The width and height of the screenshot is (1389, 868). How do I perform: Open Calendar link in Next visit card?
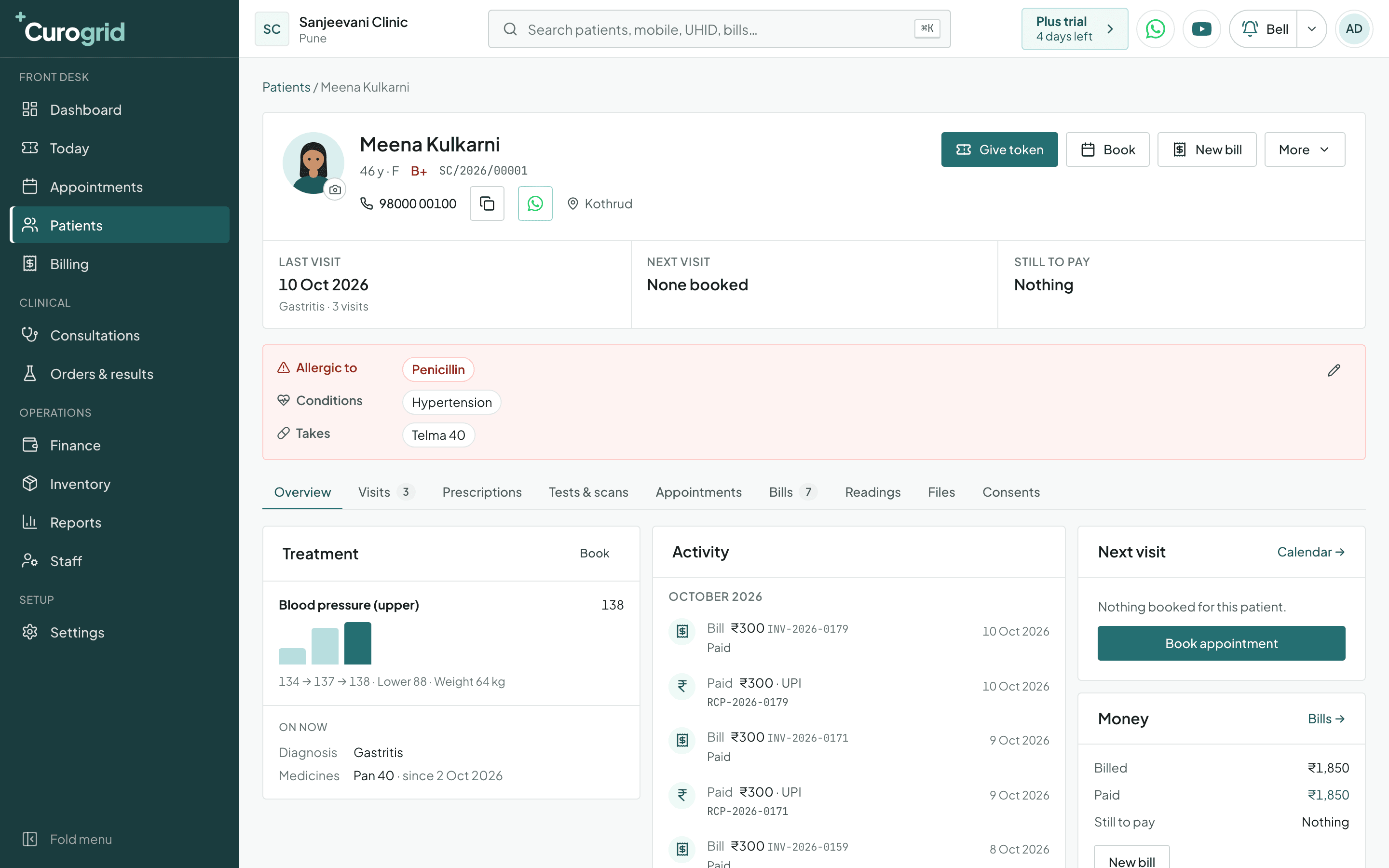[x=1310, y=552]
